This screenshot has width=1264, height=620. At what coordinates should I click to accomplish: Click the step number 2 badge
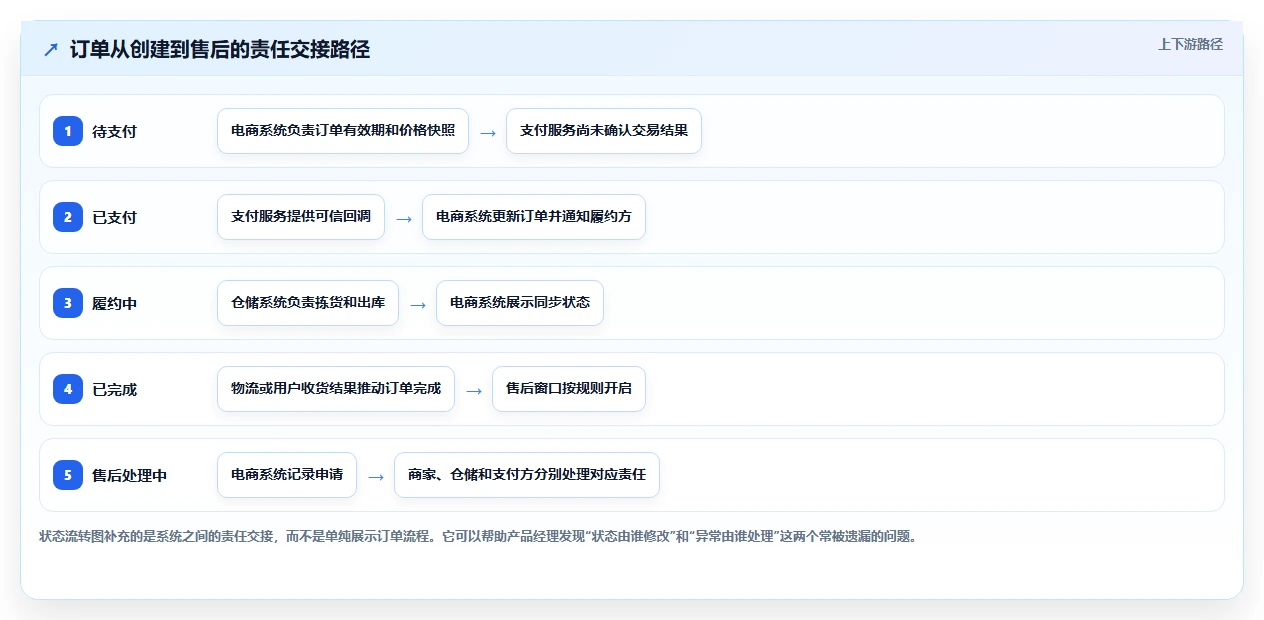[68, 217]
